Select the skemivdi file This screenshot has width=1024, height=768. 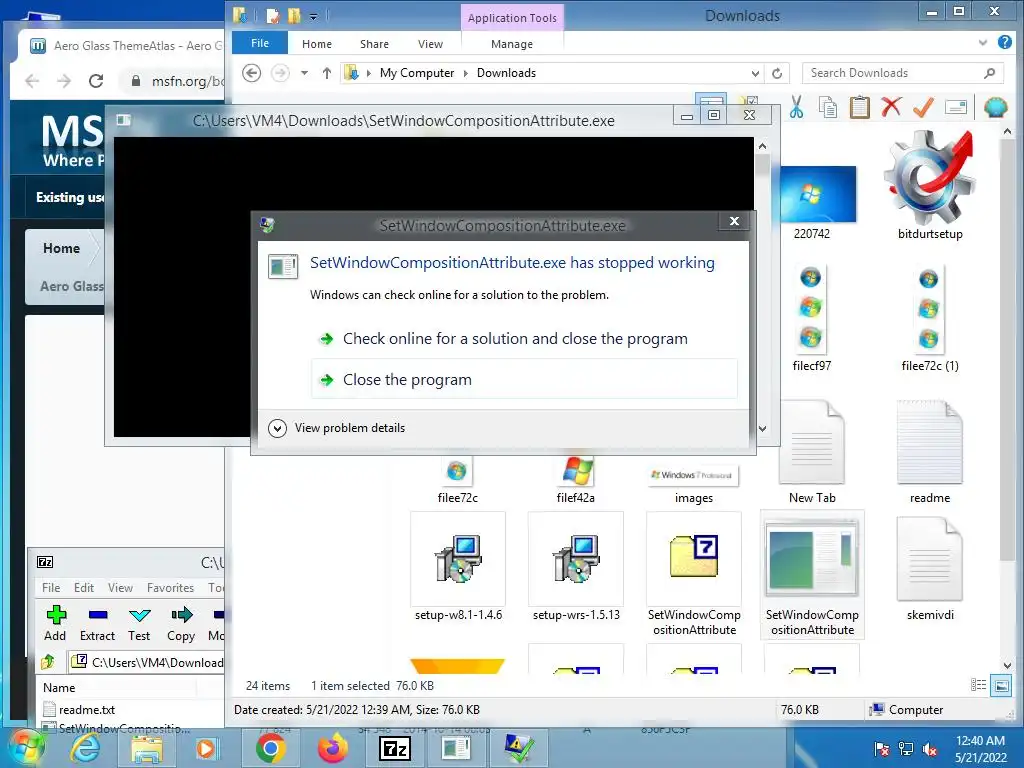pos(930,568)
